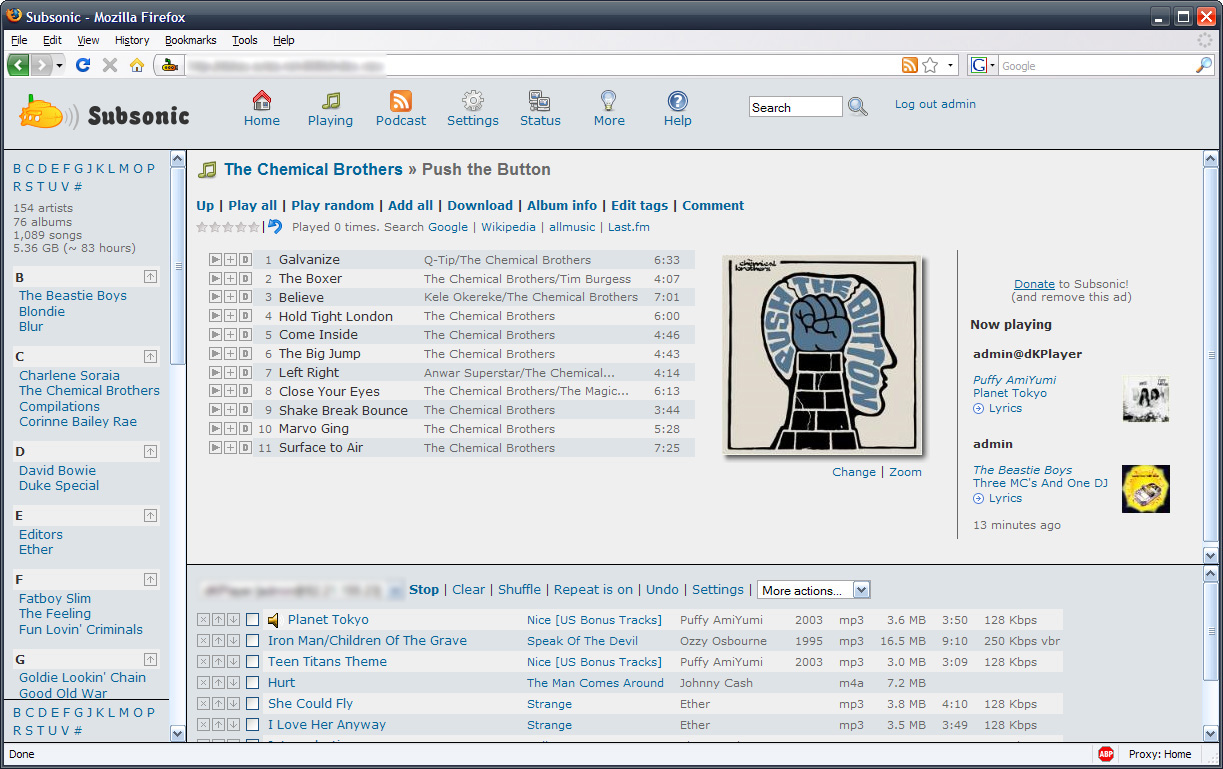Open the More actions dropdown

(x=814, y=590)
